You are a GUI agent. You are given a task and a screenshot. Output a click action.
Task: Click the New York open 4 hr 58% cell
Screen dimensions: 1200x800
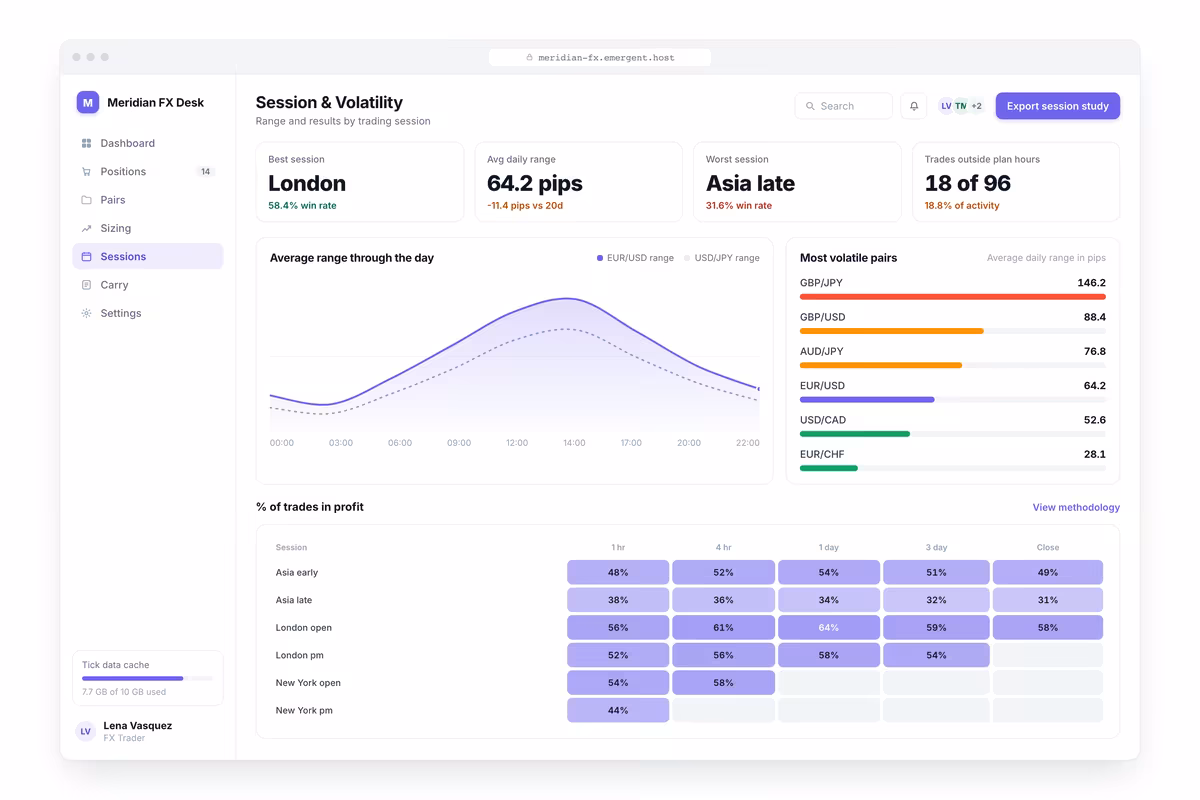click(x=723, y=683)
